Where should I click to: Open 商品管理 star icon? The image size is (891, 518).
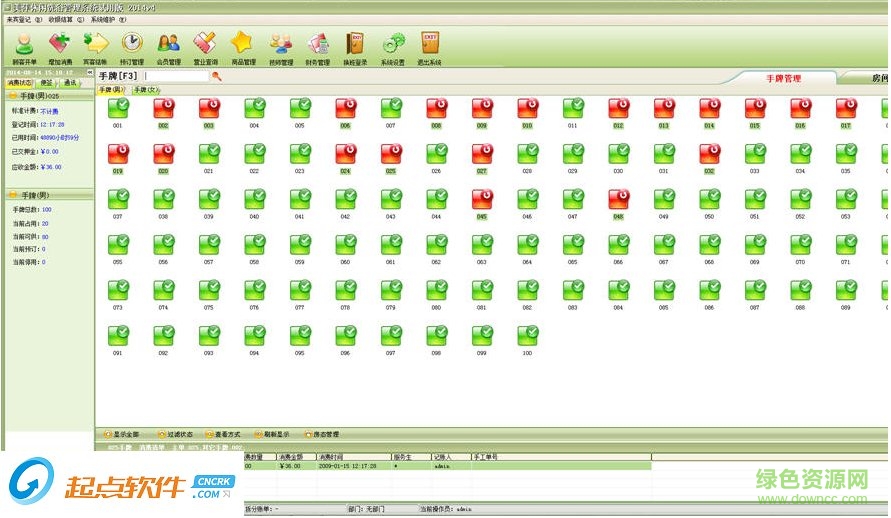243,48
